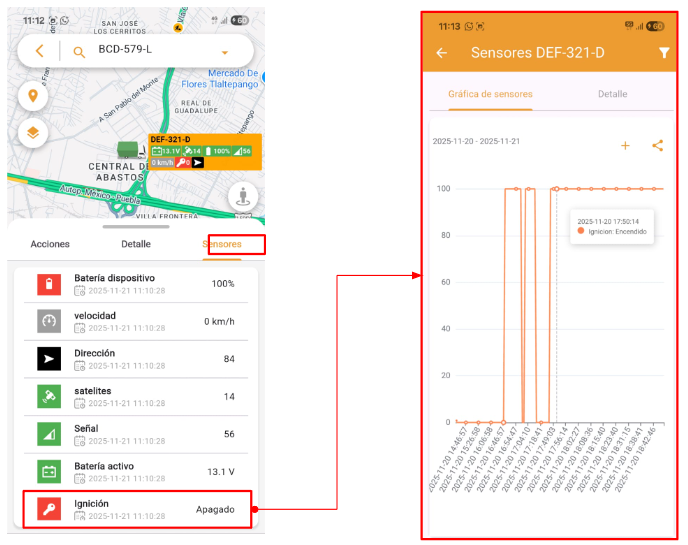Screen dimensions: 688x545
Task: Tap the black direction arrow badge on map label
Action: (x=198, y=162)
